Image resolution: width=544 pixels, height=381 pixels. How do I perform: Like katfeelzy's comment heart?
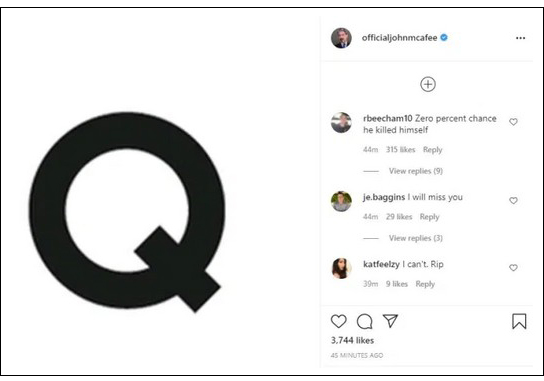513,268
